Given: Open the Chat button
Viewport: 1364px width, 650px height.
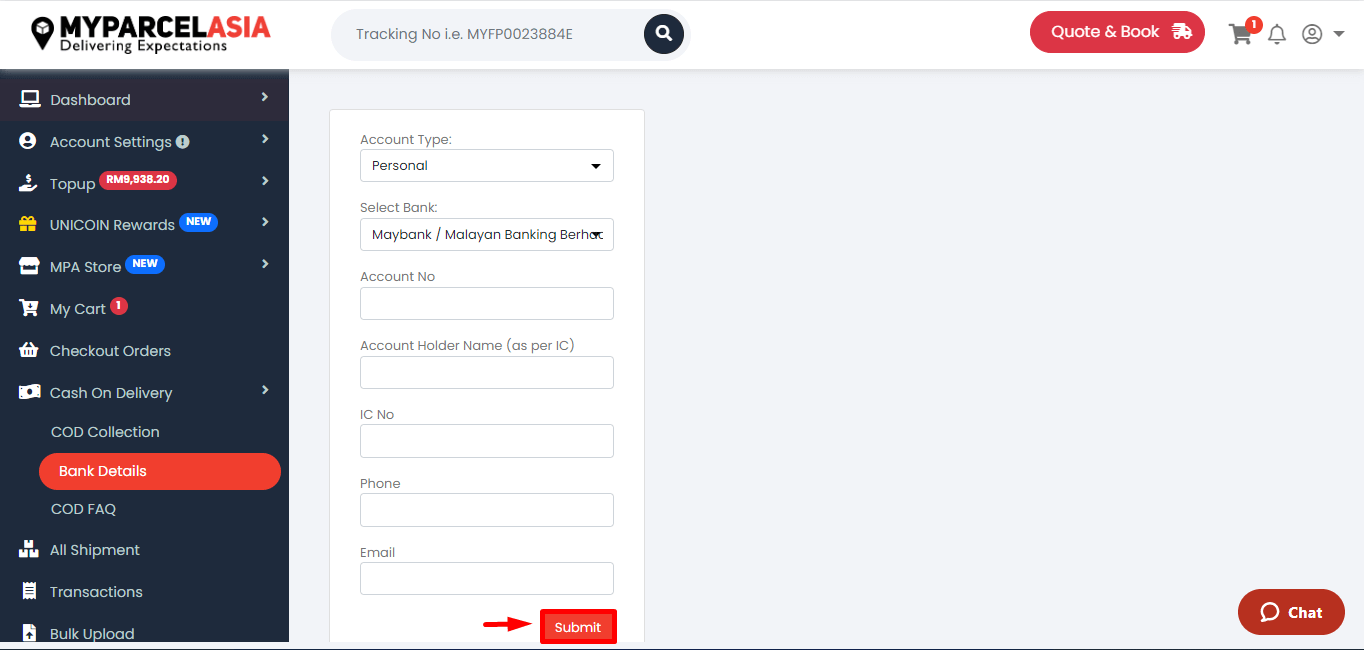Looking at the screenshot, I should (1291, 612).
